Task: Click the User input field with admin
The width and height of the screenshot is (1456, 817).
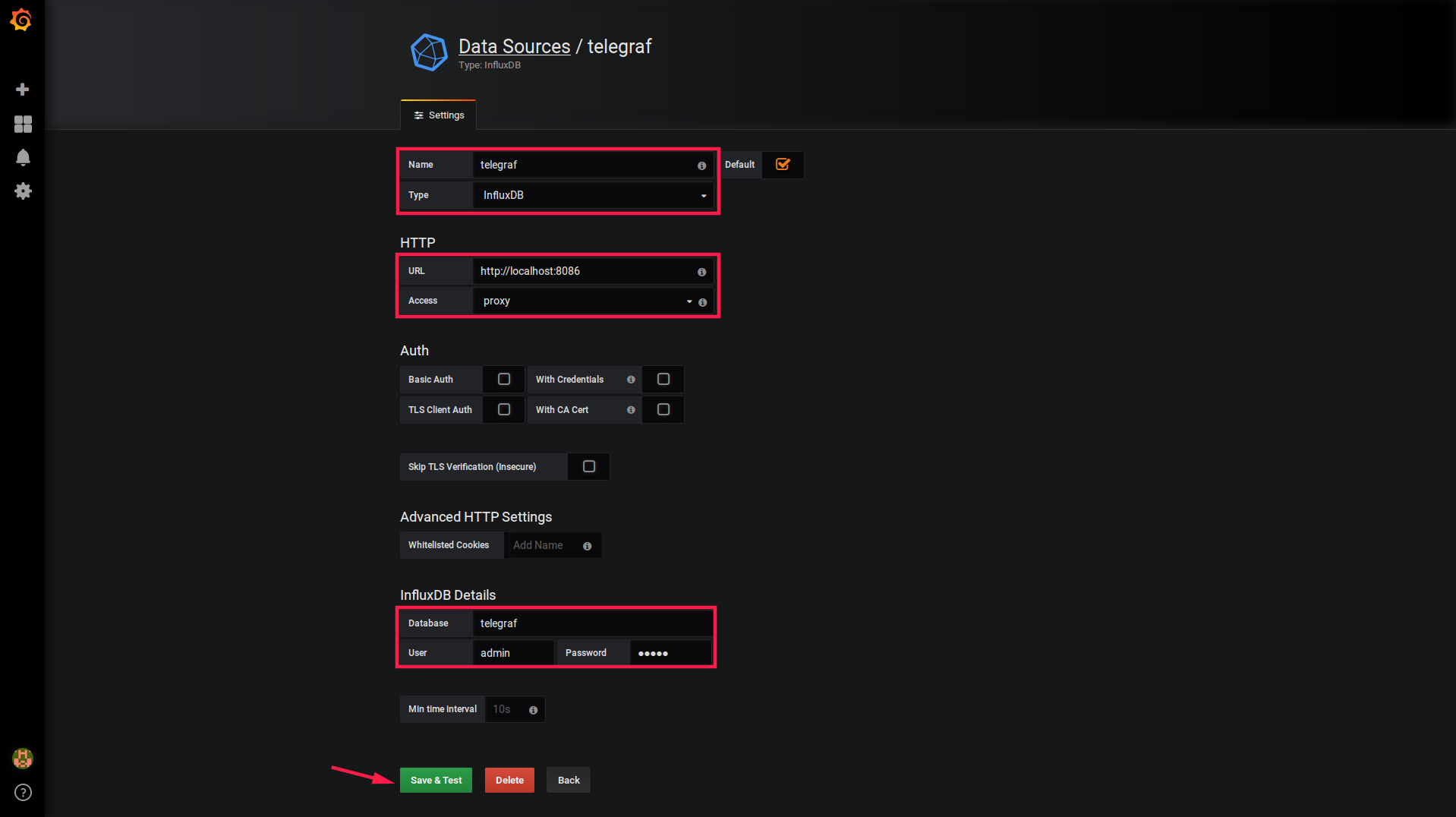Action: [513, 653]
